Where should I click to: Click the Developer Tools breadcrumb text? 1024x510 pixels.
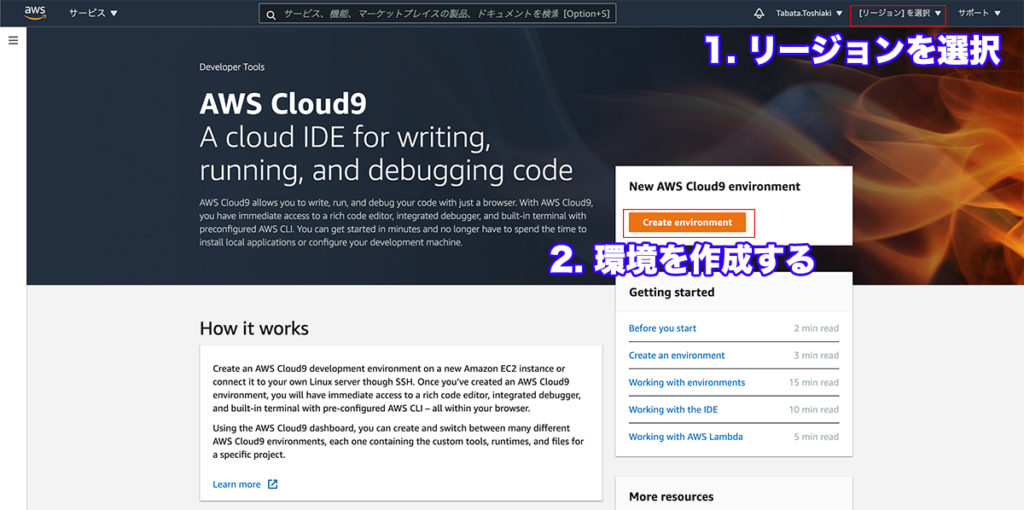pos(232,67)
